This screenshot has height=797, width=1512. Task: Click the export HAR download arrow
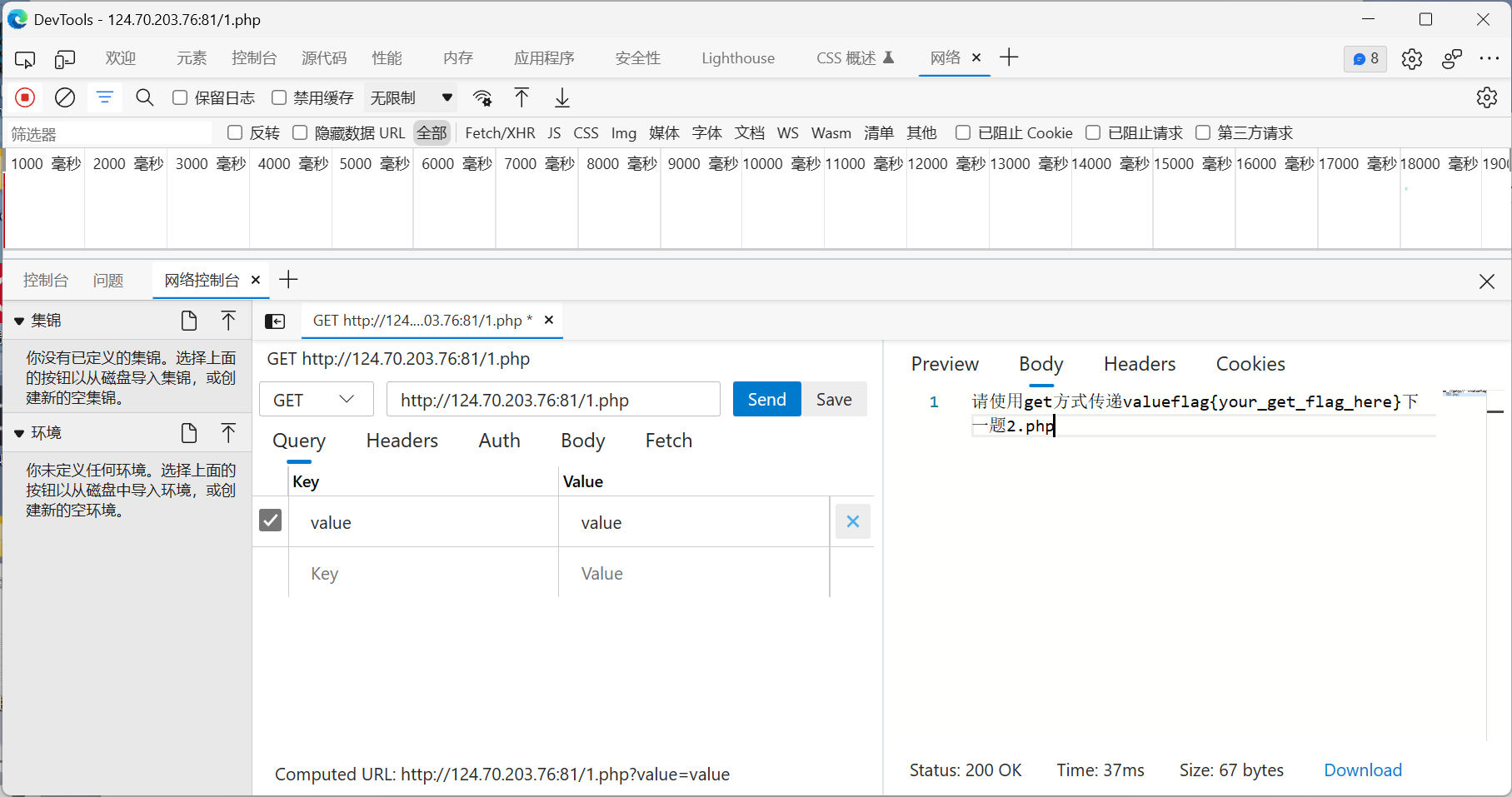(x=562, y=97)
